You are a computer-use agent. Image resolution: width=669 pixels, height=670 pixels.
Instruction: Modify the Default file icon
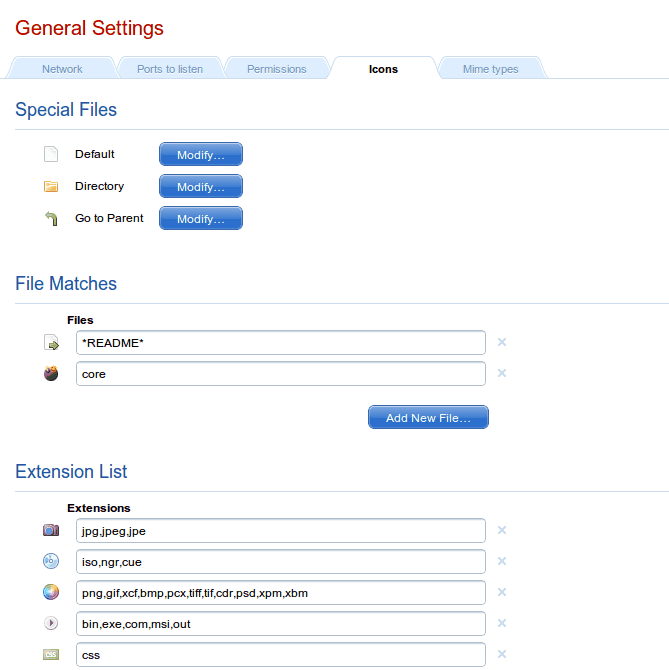point(201,154)
